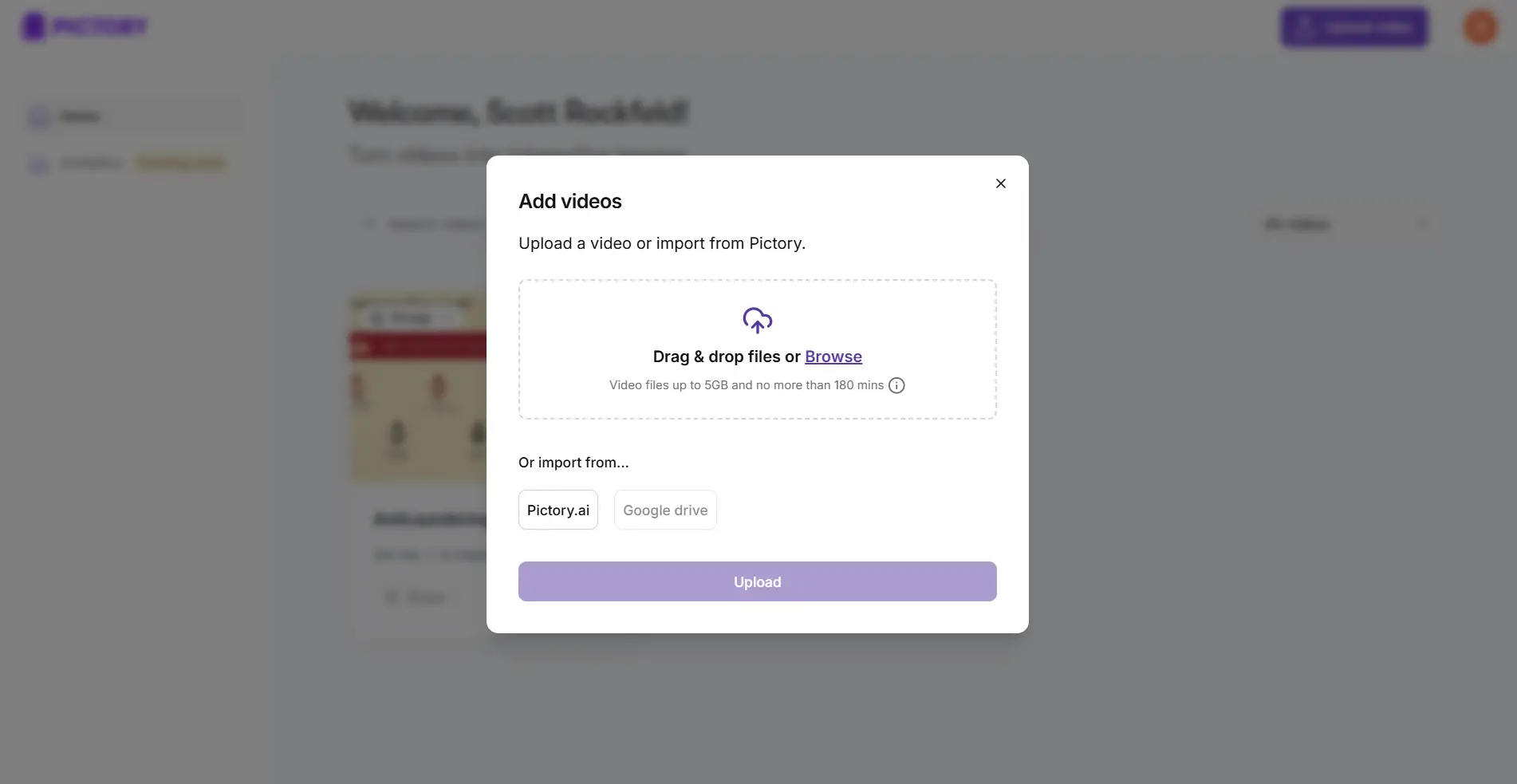Select Pictory.ai import option
The height and width of the screenshot is (784, 1517).
558,510
